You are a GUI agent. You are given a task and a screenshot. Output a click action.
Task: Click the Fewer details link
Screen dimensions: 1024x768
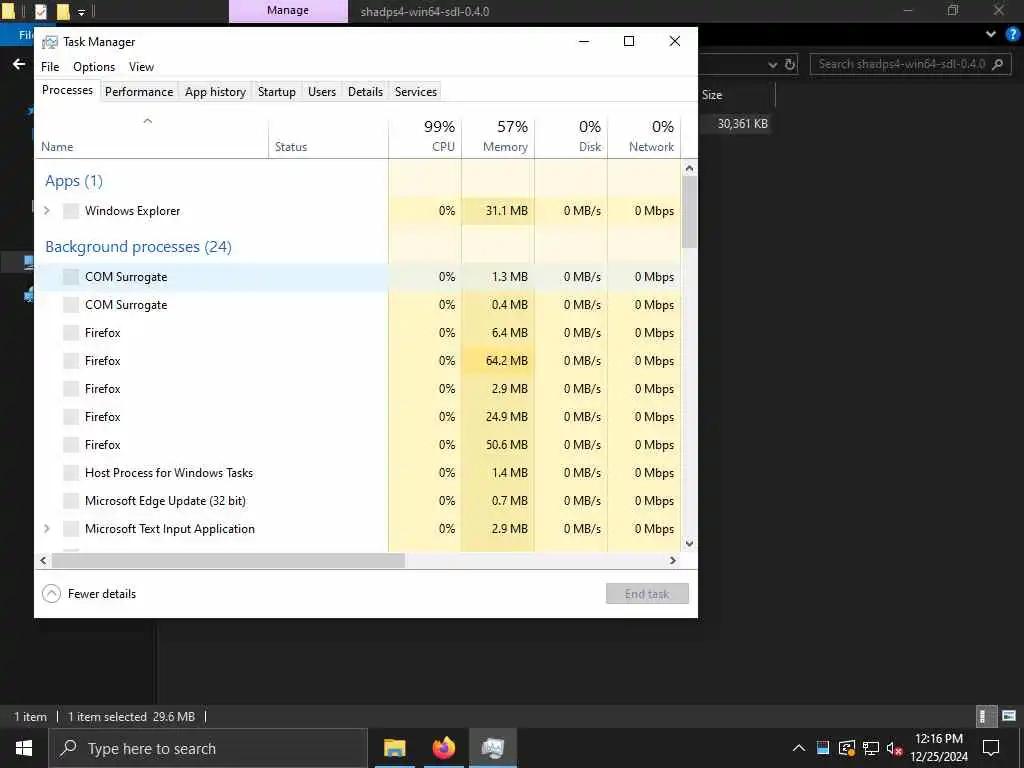tap(102, 594)
